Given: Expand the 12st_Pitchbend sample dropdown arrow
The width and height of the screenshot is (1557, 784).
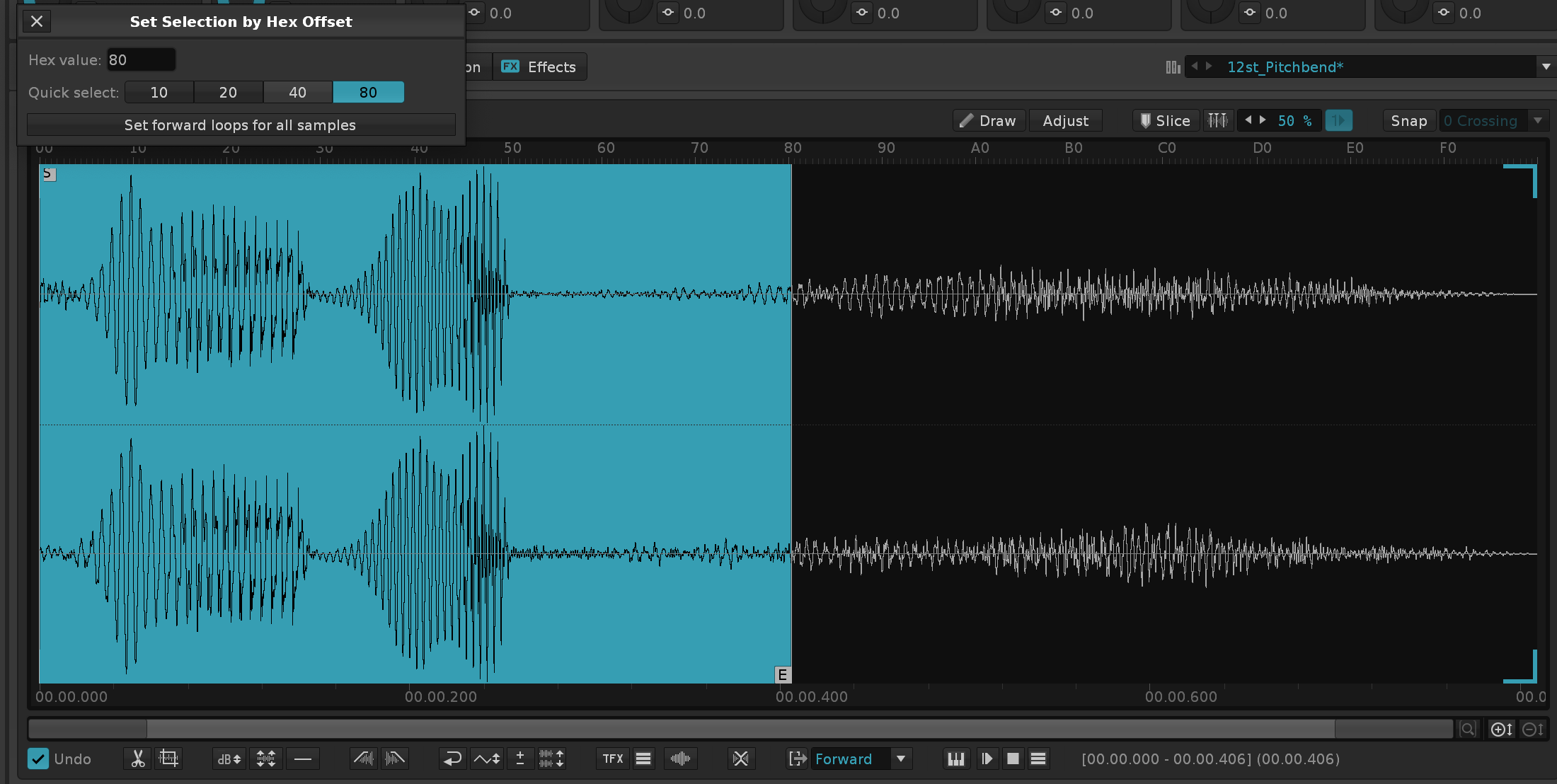Looking at the screenshot, I should pyautogui.click(x=1546, y=67).
